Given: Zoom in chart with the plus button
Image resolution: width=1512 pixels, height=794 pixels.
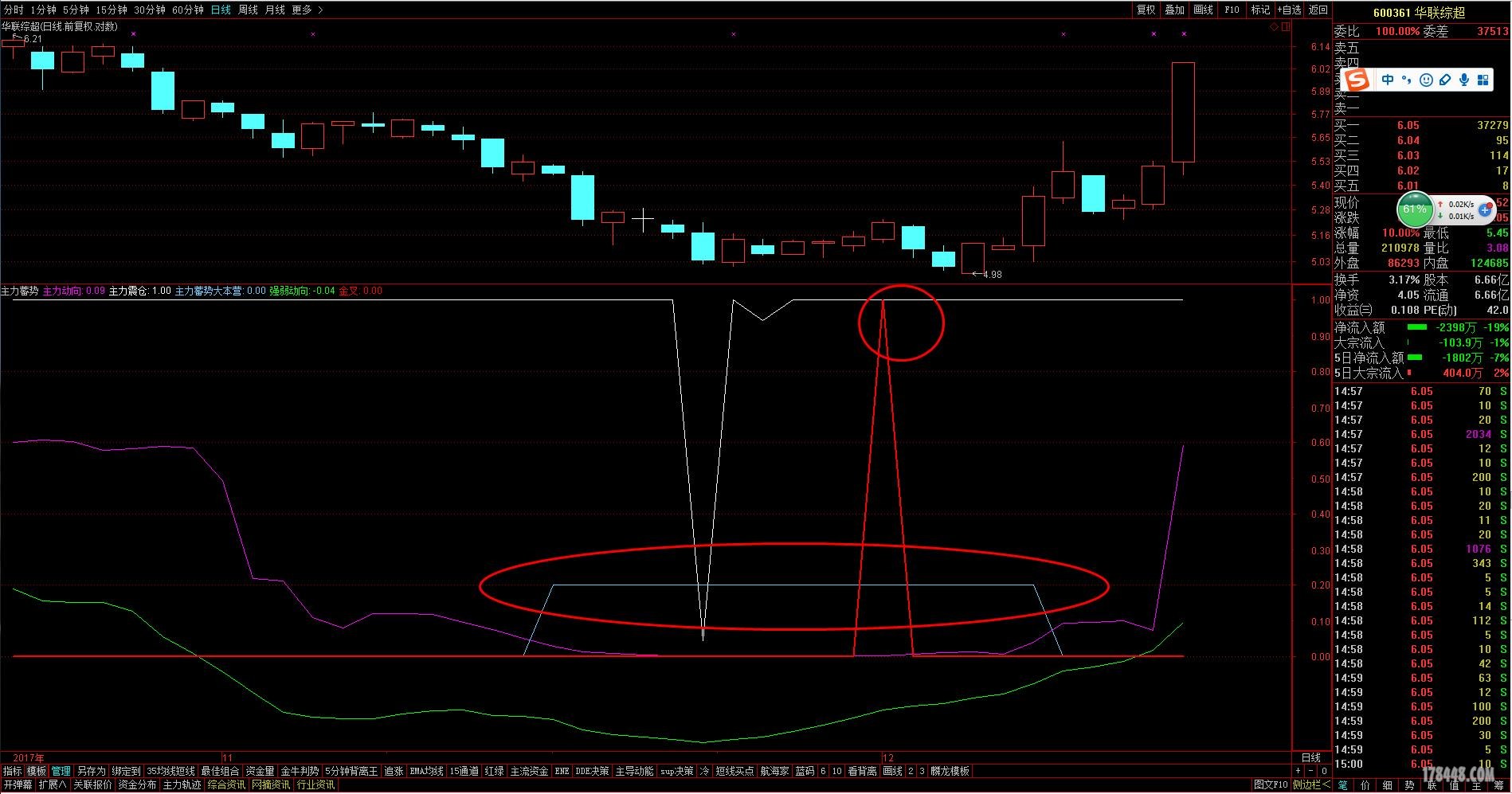Looking at the screenshot, I should pyautogui.click(x=1298, y=771).
